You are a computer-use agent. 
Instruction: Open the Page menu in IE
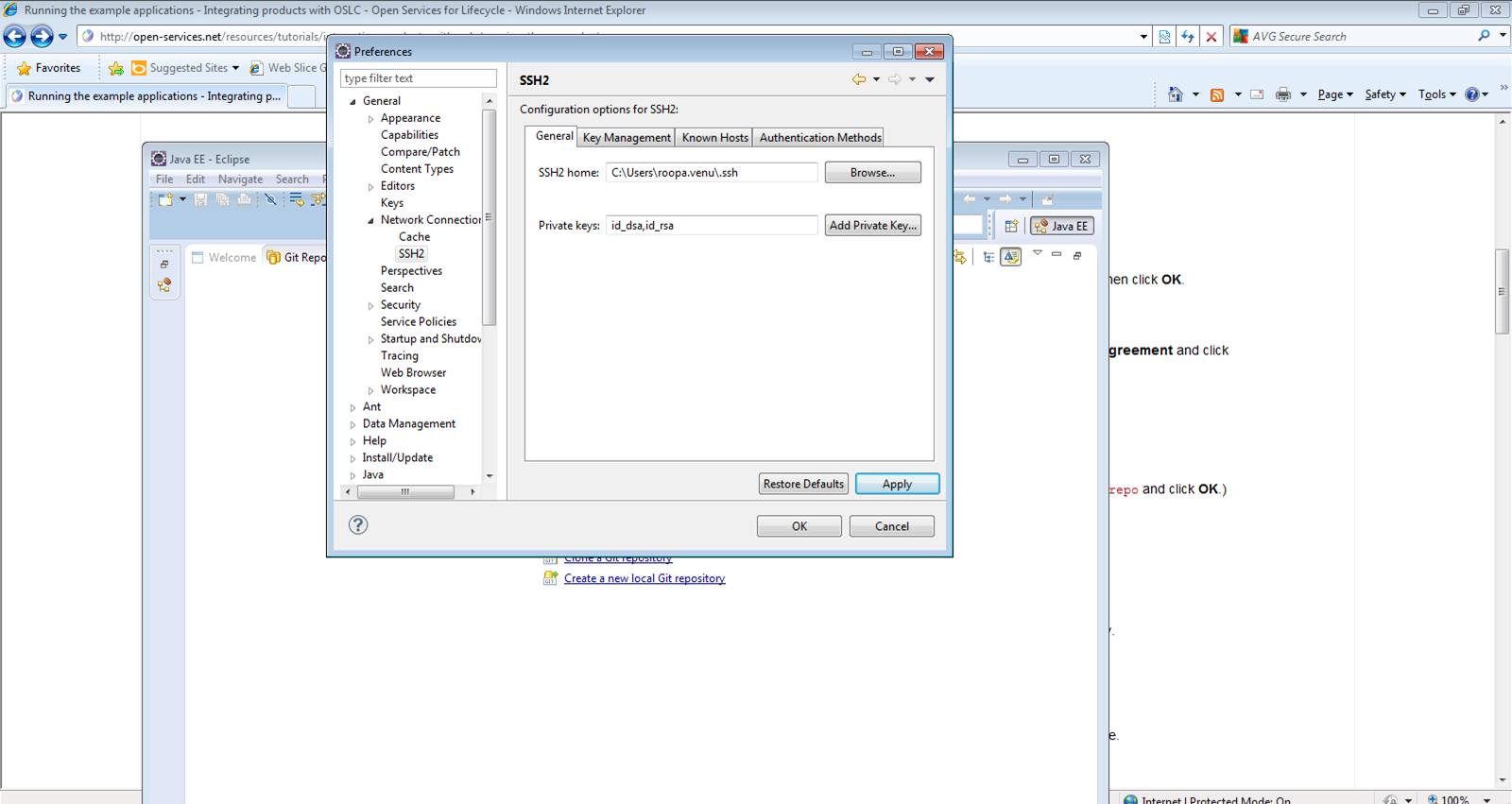[x=1335, y=94]
